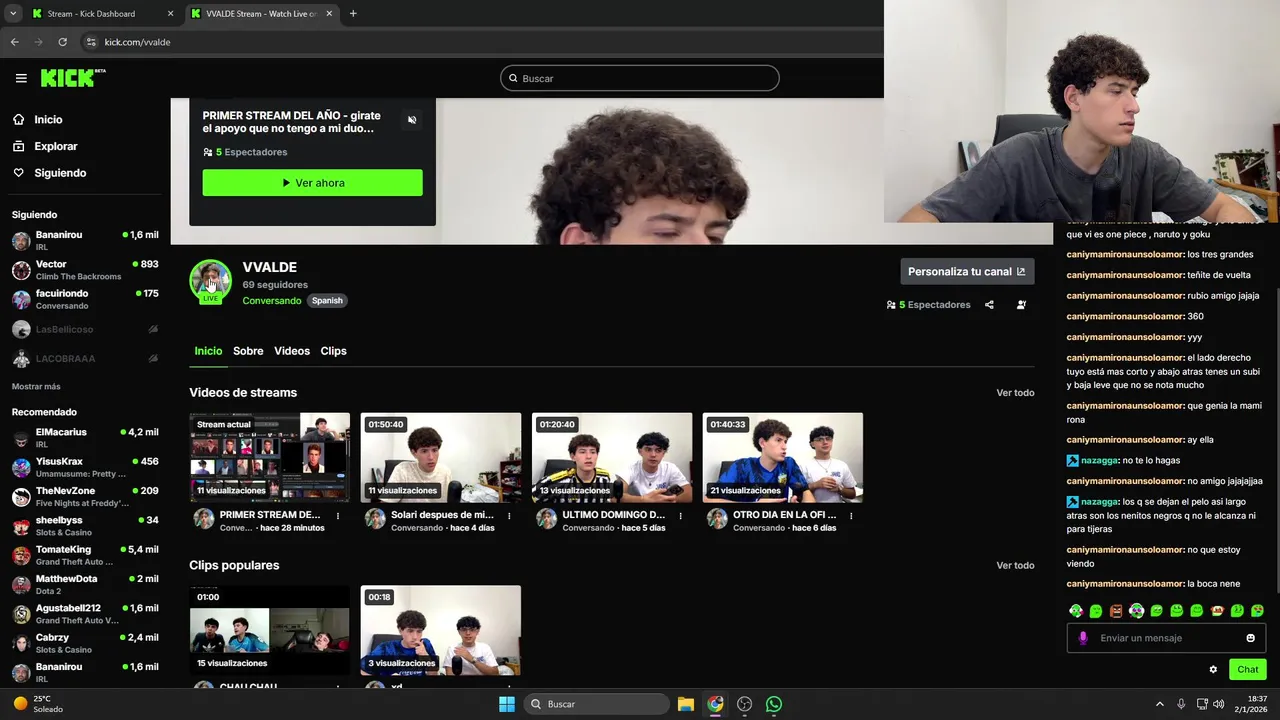This screenshot has width=1280, height=720.
Task: Play the 01:00 popular clip
Action: (270, 630)
